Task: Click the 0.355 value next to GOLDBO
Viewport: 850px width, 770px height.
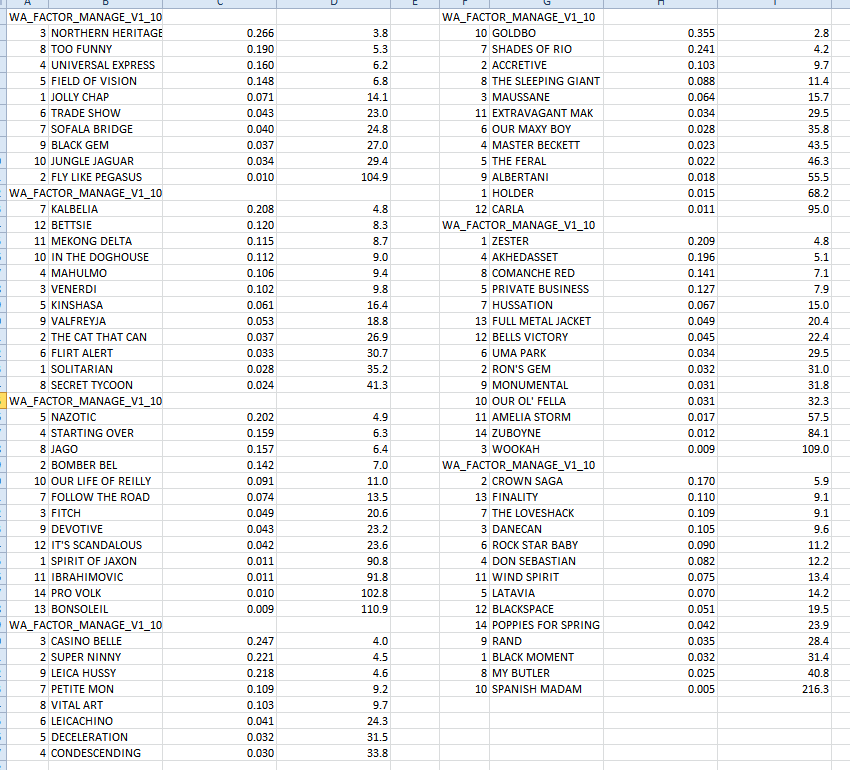Action: point(661,33)
